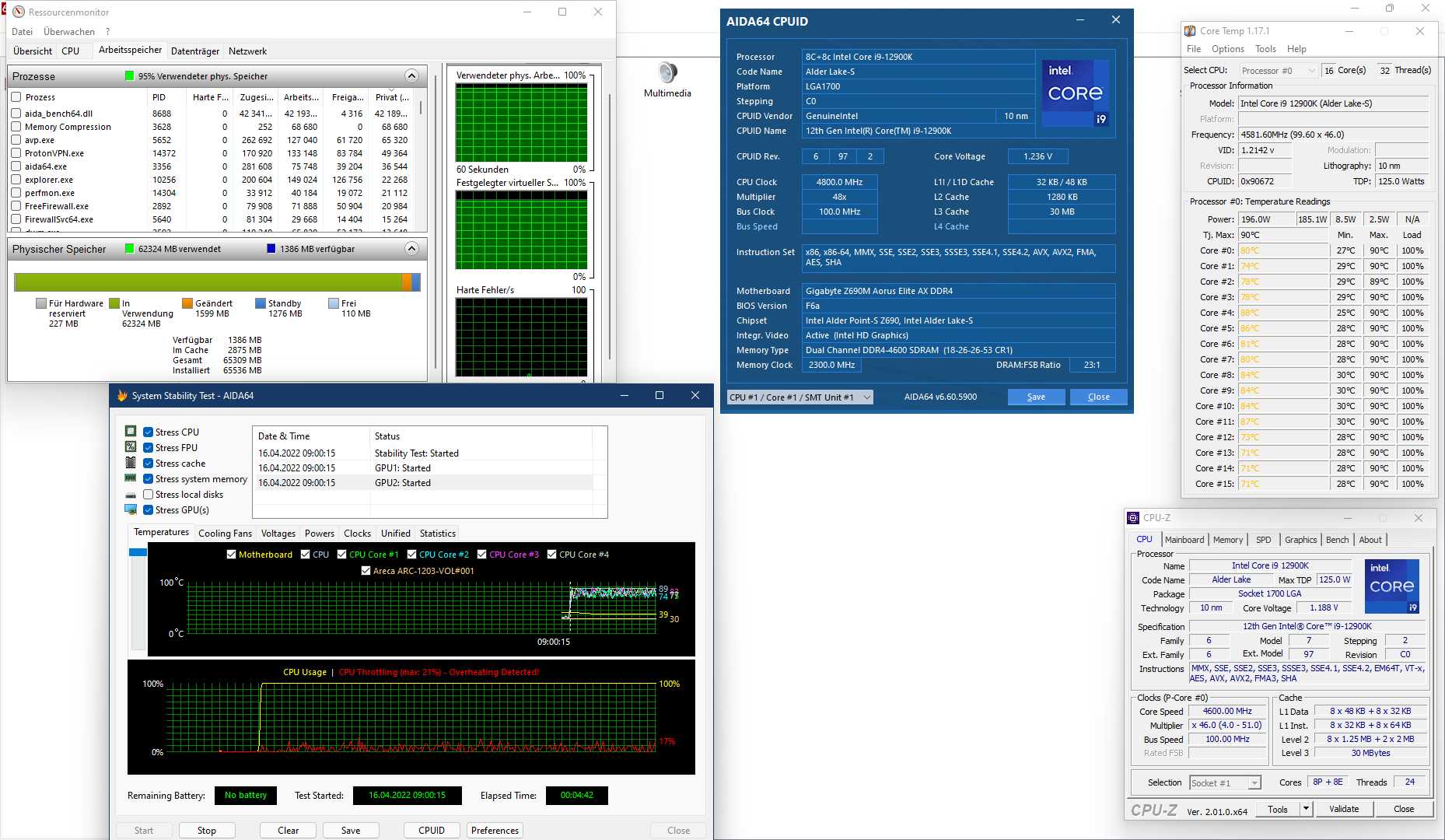This screenshot has height=840, width=1445.
Task: Toggle the Areca ARC-1203-VOL#001 graph checkbox
Action: click(x=366, y=571)
